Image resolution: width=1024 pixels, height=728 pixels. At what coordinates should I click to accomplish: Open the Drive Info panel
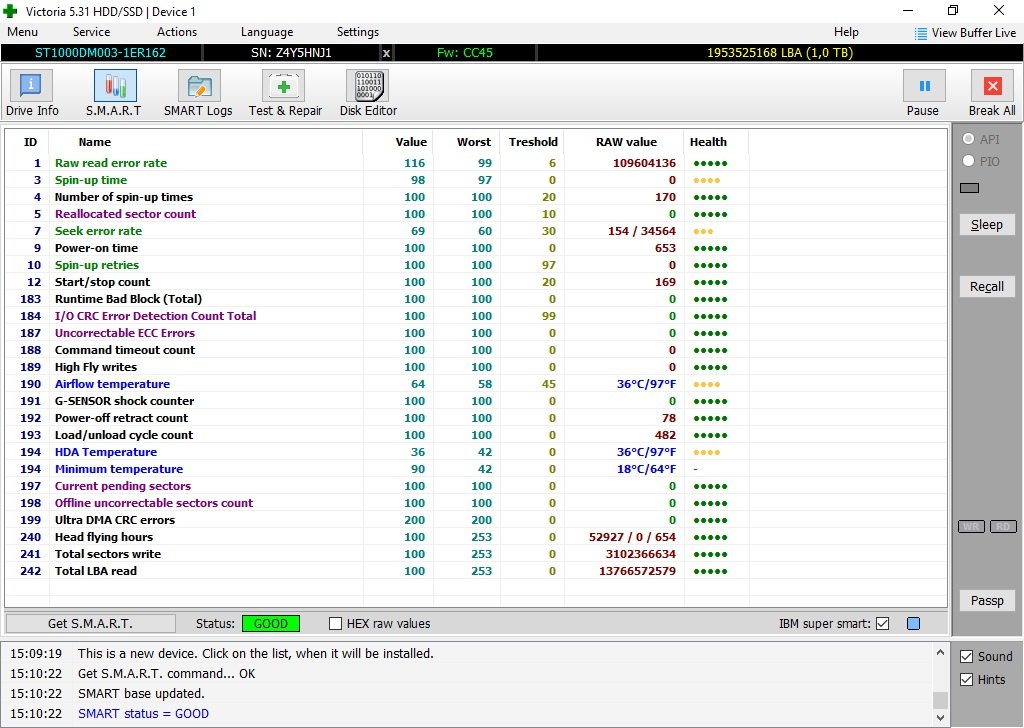tap(32, 93)
